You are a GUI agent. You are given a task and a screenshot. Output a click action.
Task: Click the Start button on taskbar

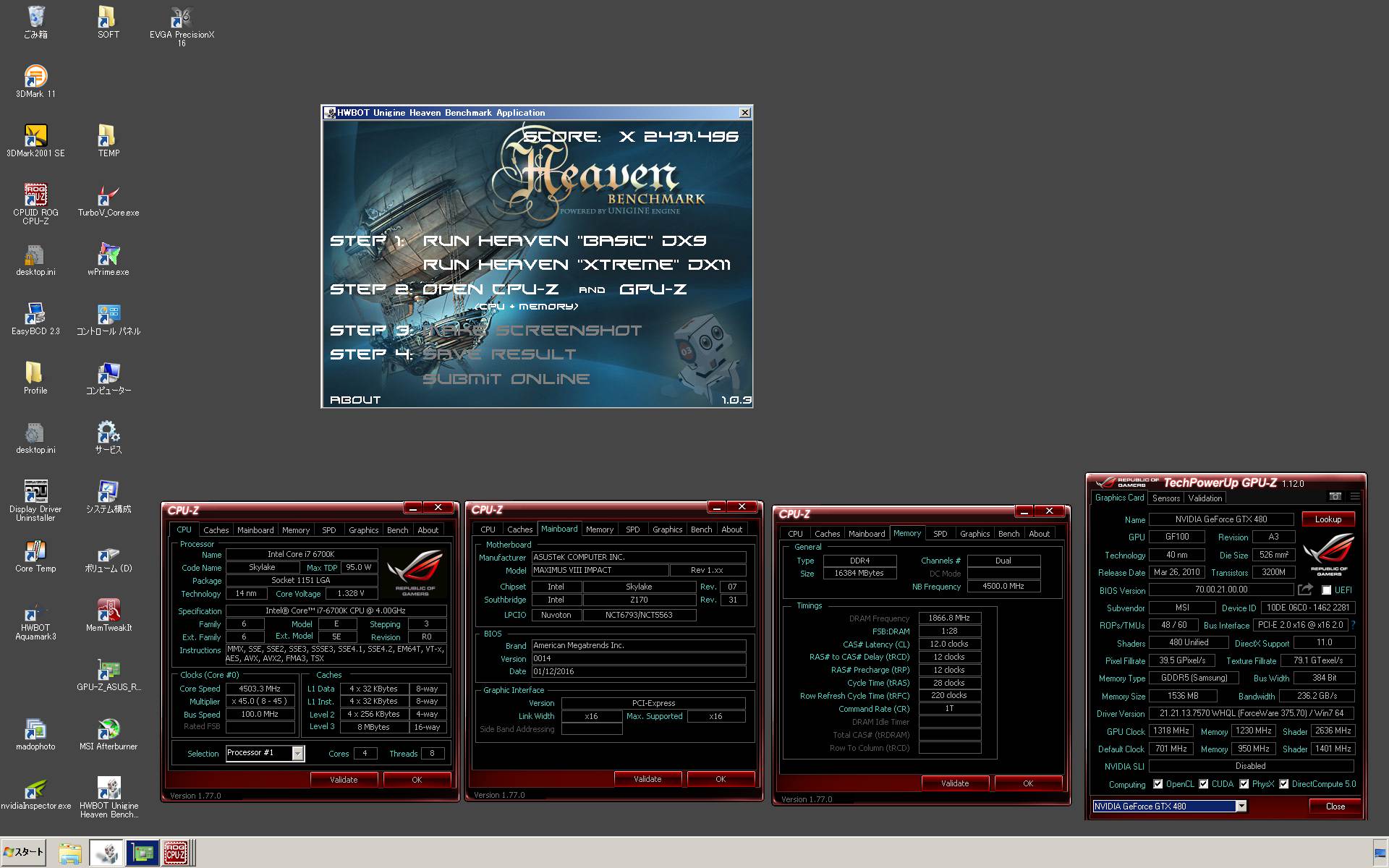coord(23,852)
